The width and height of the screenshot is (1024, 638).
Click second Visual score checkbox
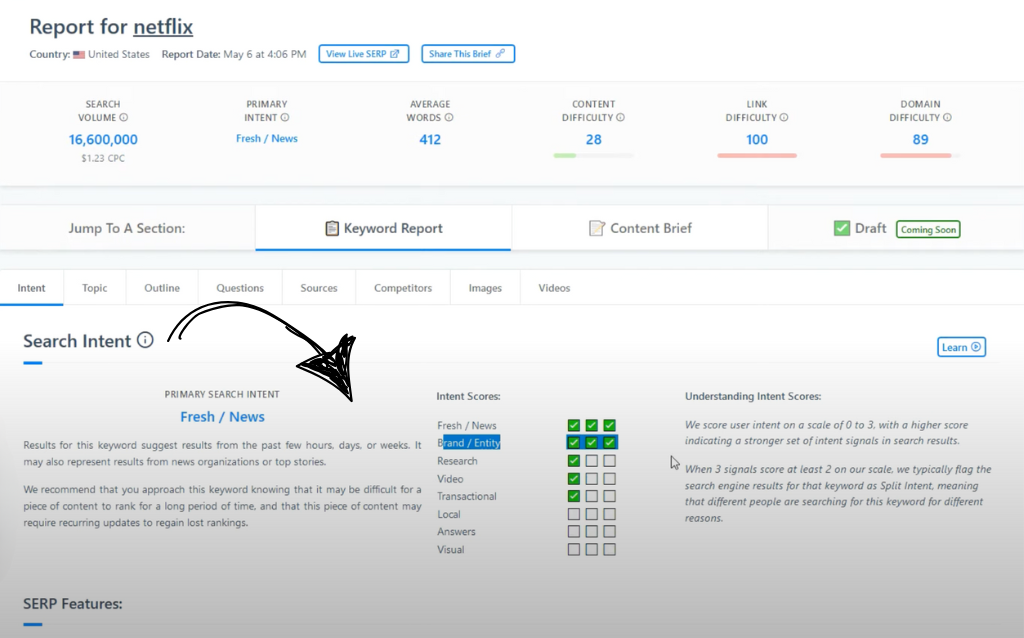click(x=592, y=549)
